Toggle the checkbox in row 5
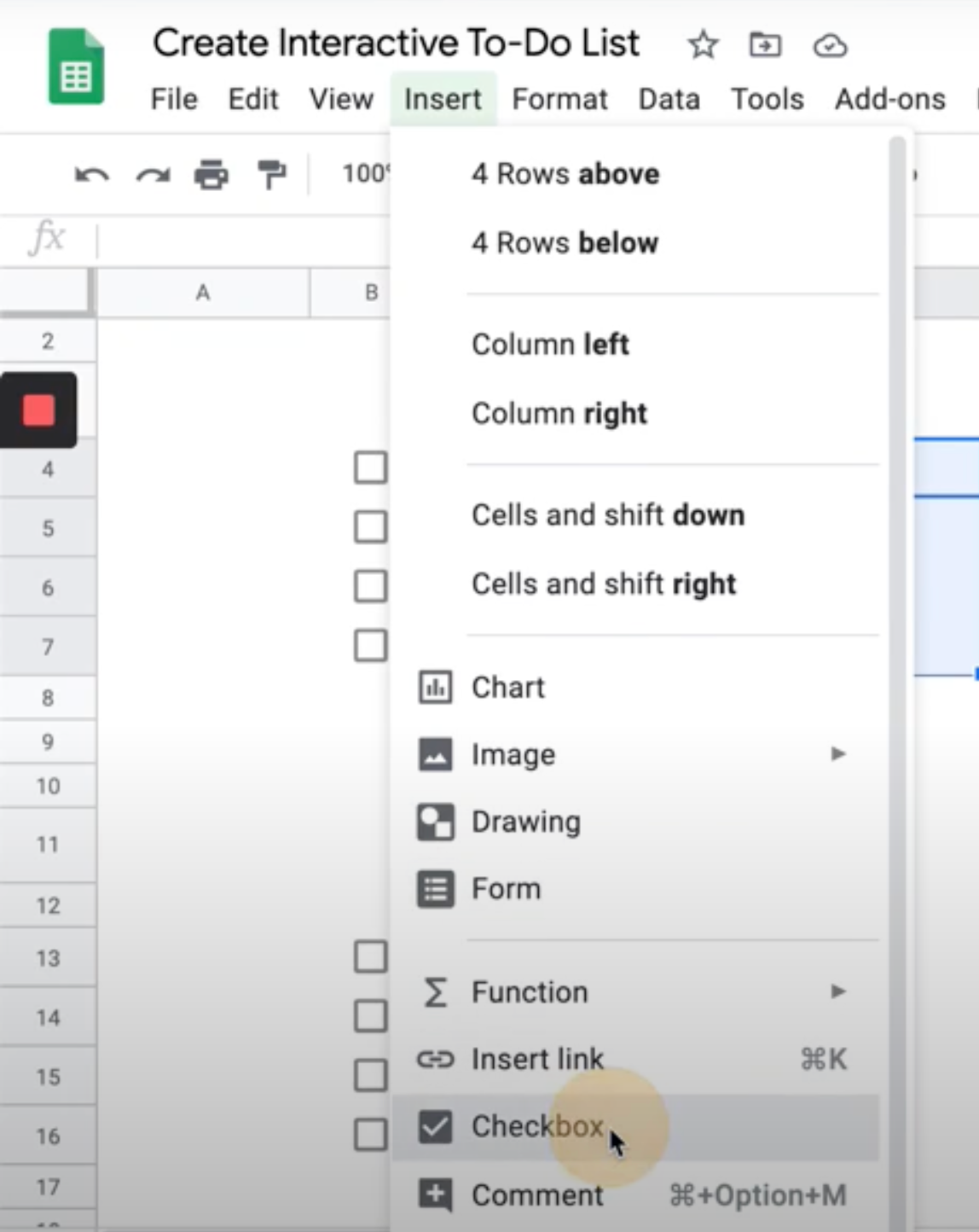The image size is (979, 1232). point(370,526)
